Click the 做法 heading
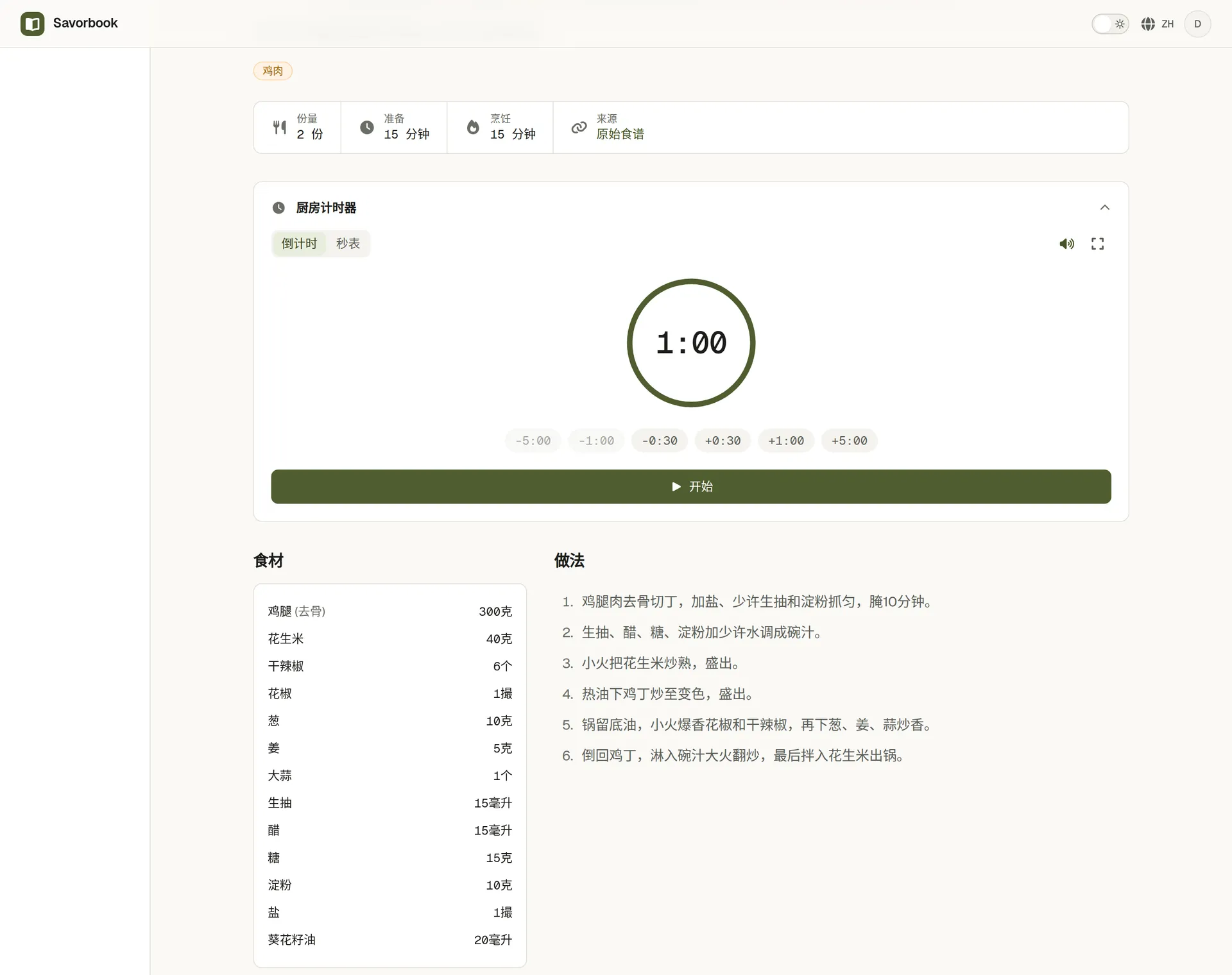The image size is (1232, 975). point(569,561)
